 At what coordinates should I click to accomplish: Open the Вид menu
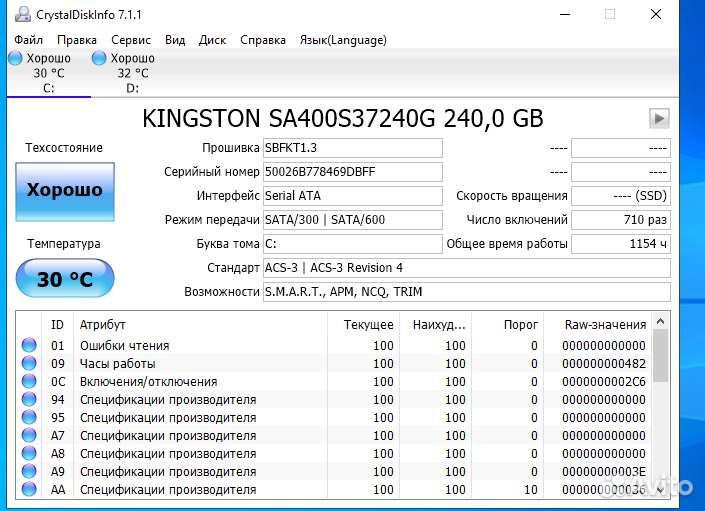pos(175,40)
